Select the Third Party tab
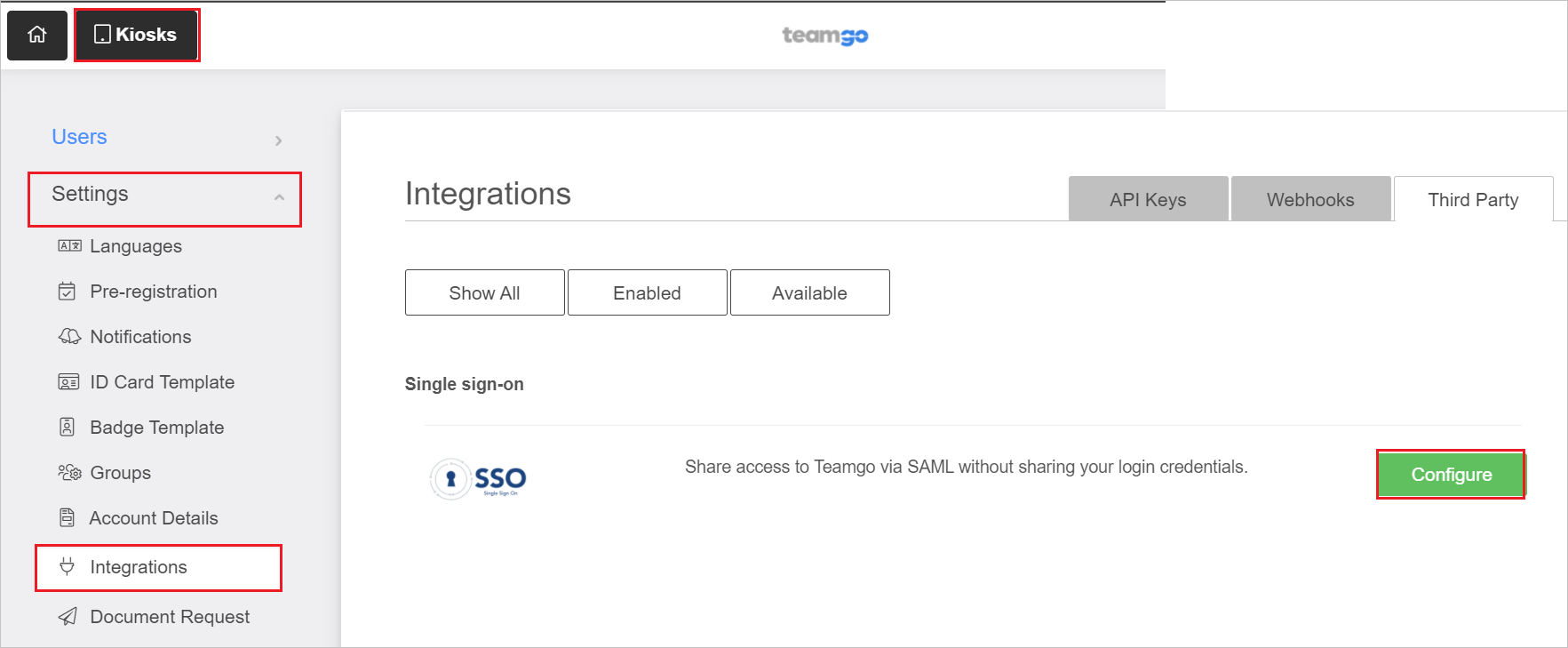 [x=1473, y=199]
